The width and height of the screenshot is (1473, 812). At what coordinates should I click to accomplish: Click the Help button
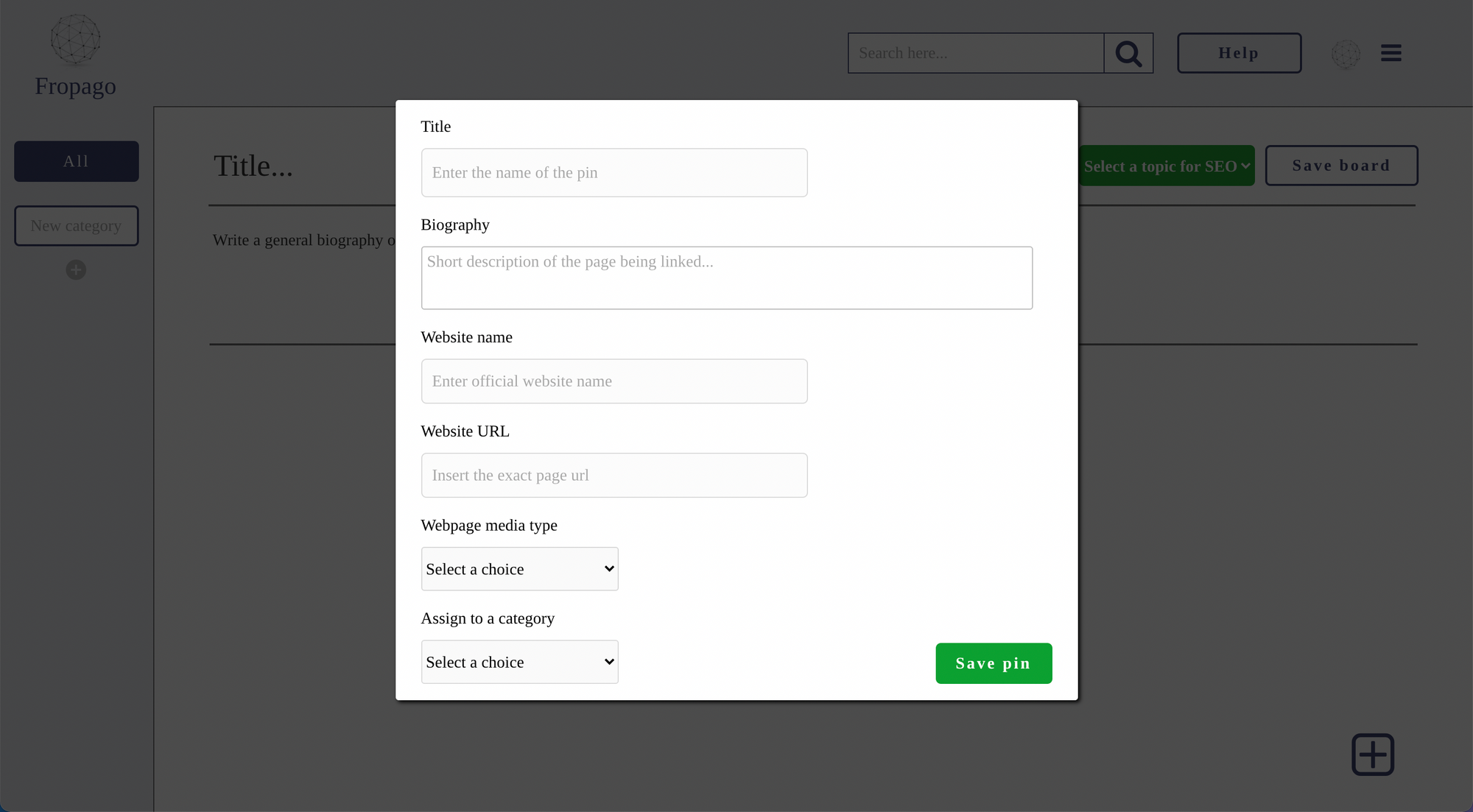[1239, 53]
